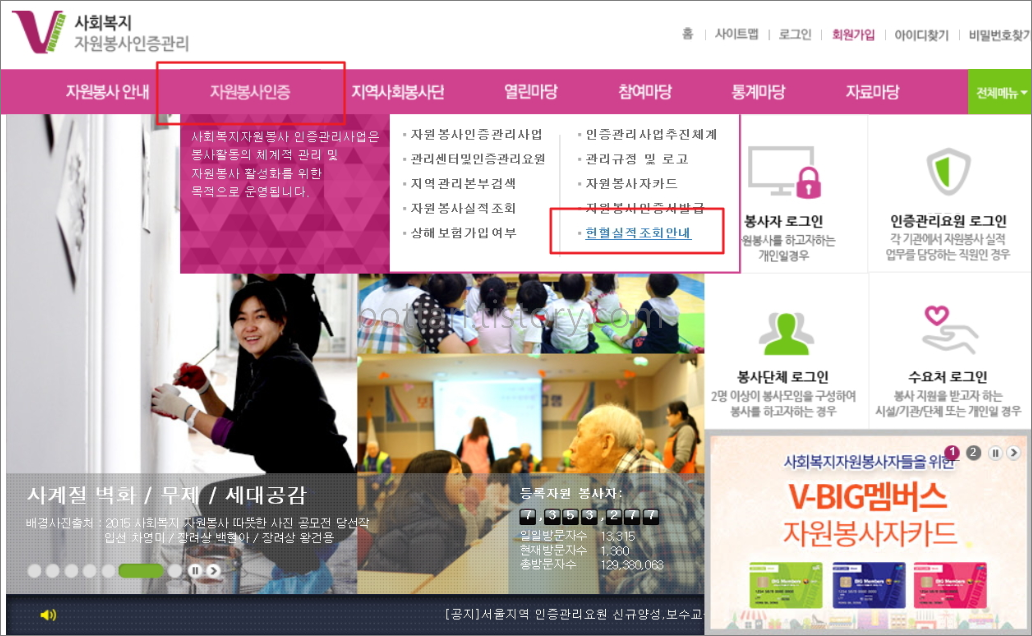
Task: Click the V volunteer logo
Action: (x=38, y=31)
